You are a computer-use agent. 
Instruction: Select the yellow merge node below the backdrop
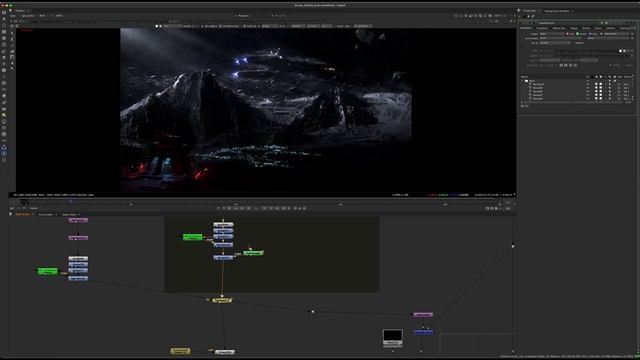tap(222, 300)
